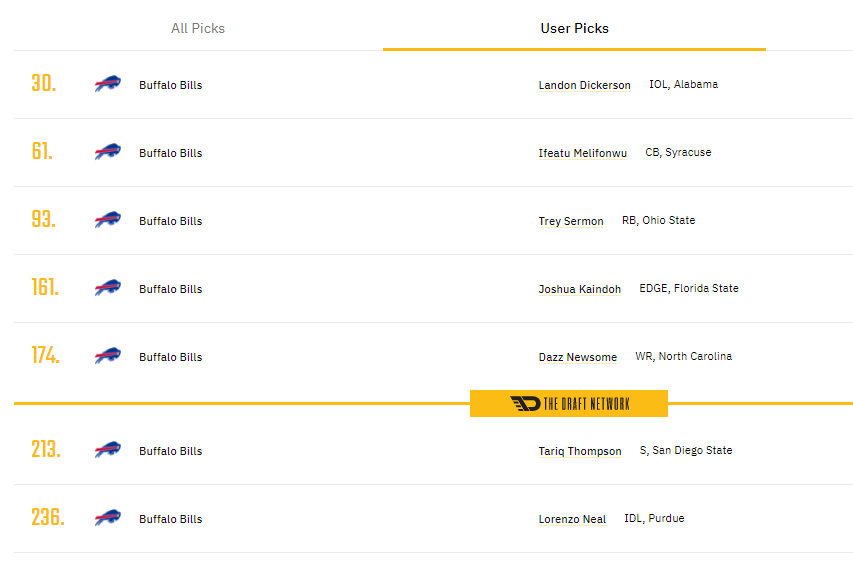Open Joshua Kaindoh player link
Viewport: 853px width, 586px height.
579,289
